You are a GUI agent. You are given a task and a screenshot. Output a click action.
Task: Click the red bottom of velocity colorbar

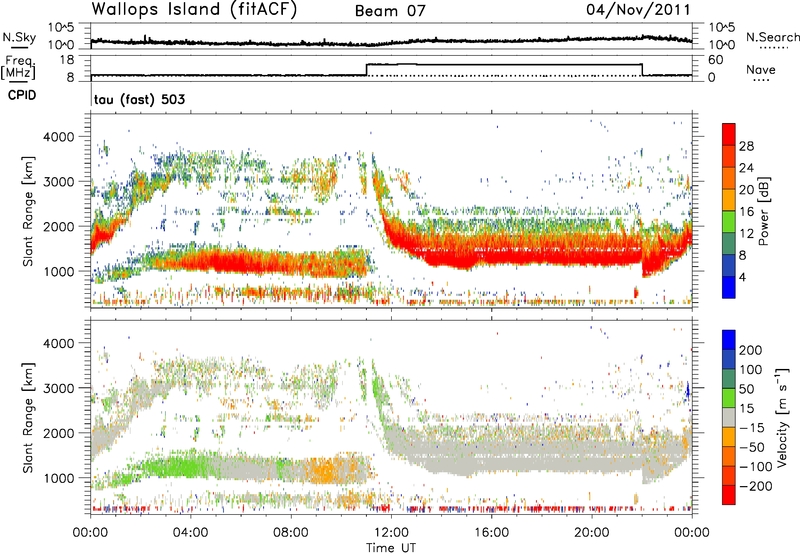[729, 495]
